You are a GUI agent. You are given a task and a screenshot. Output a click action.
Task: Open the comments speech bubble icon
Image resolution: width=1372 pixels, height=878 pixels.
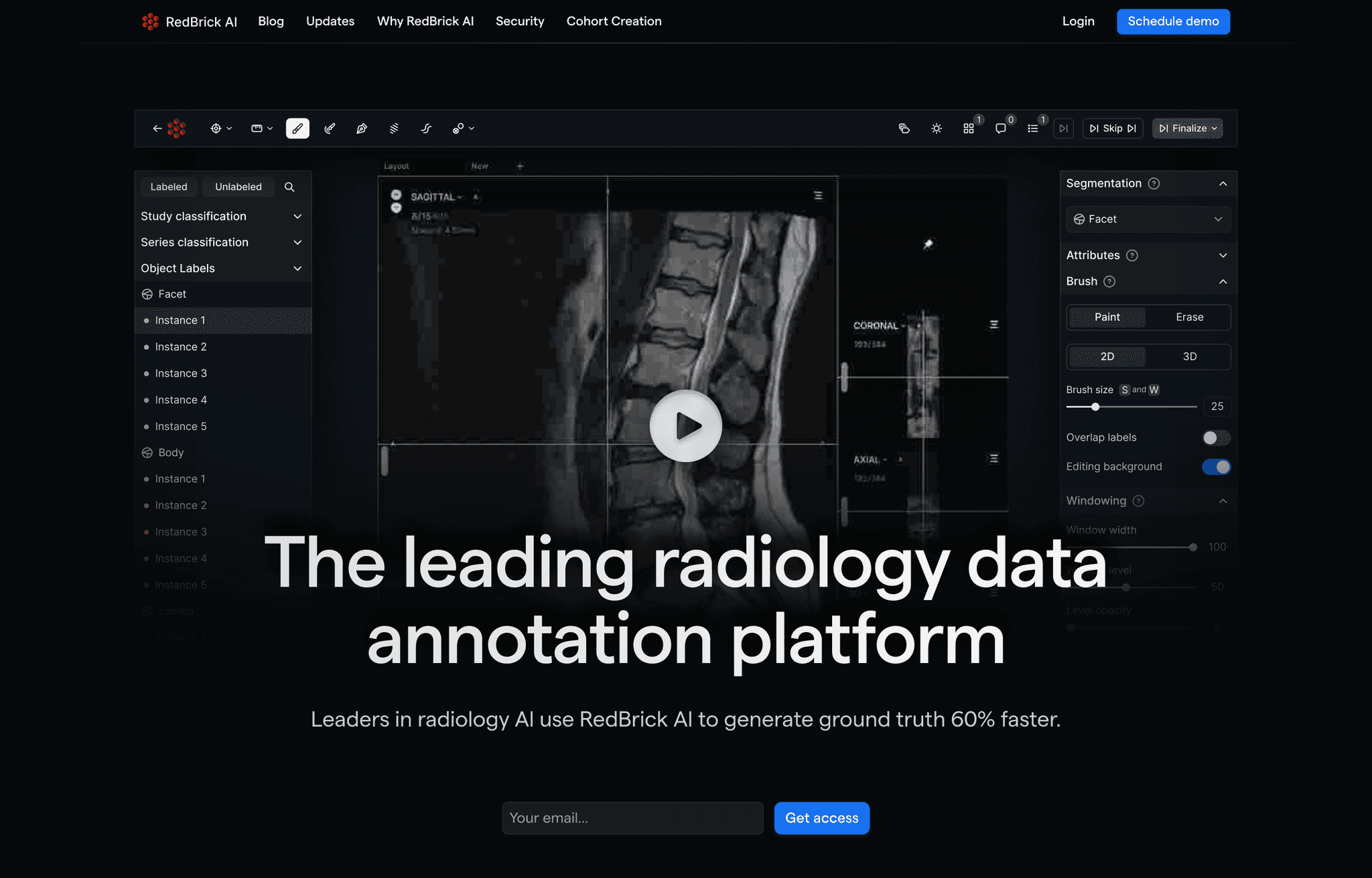click(x=1001, y=129)
